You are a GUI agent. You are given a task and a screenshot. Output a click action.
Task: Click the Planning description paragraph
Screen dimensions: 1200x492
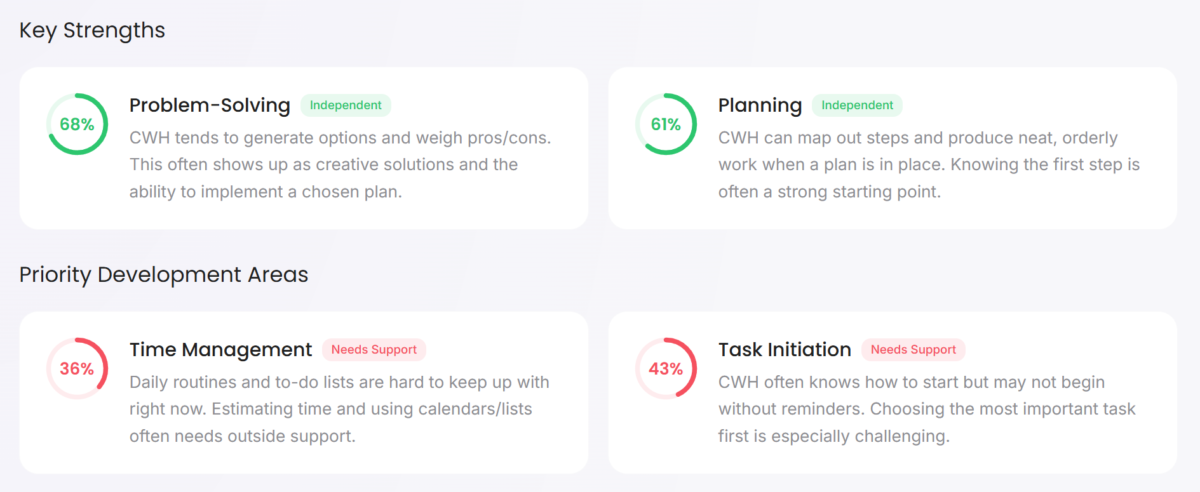tap(928, 164)
